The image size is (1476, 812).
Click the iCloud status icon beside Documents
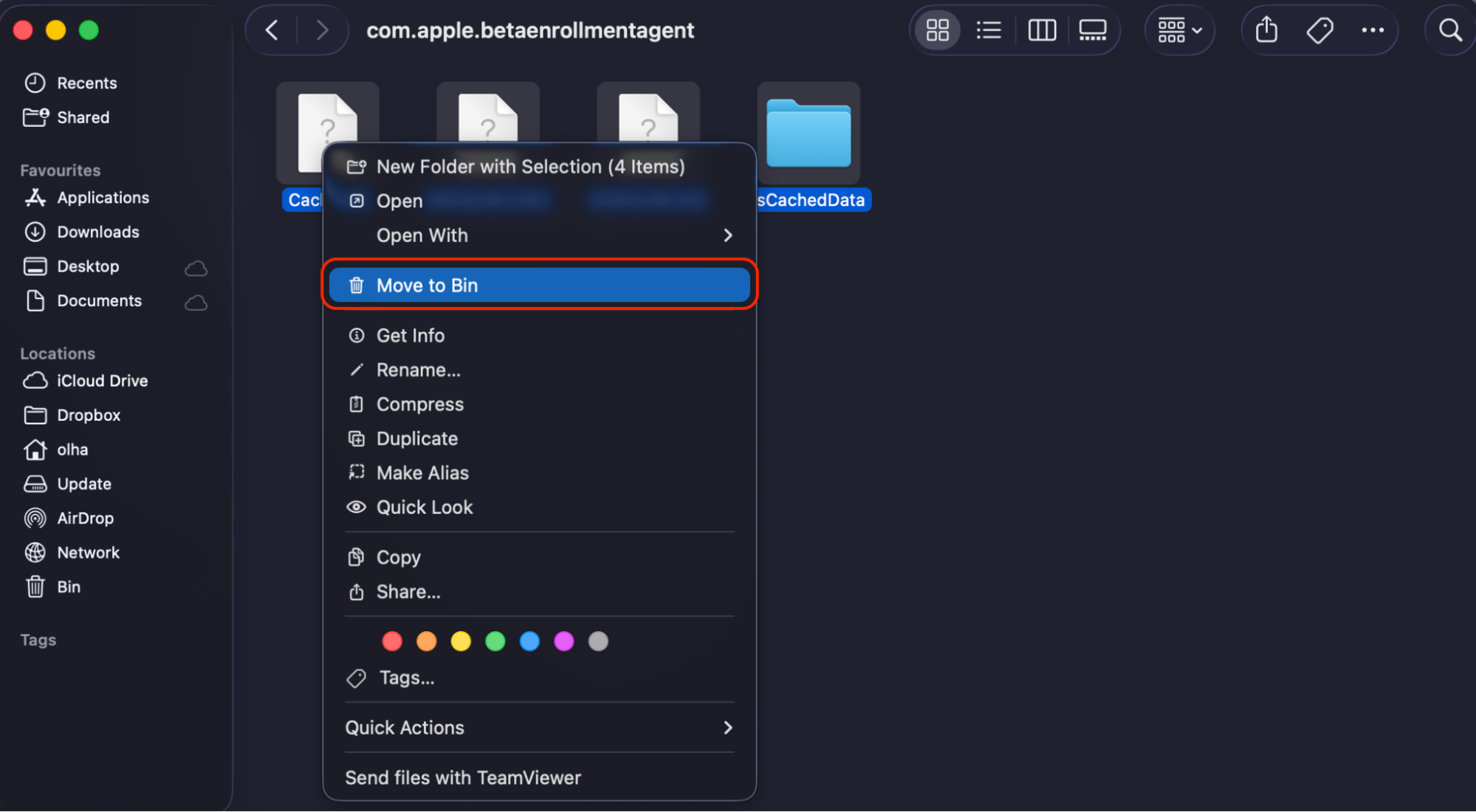(196, 303)
